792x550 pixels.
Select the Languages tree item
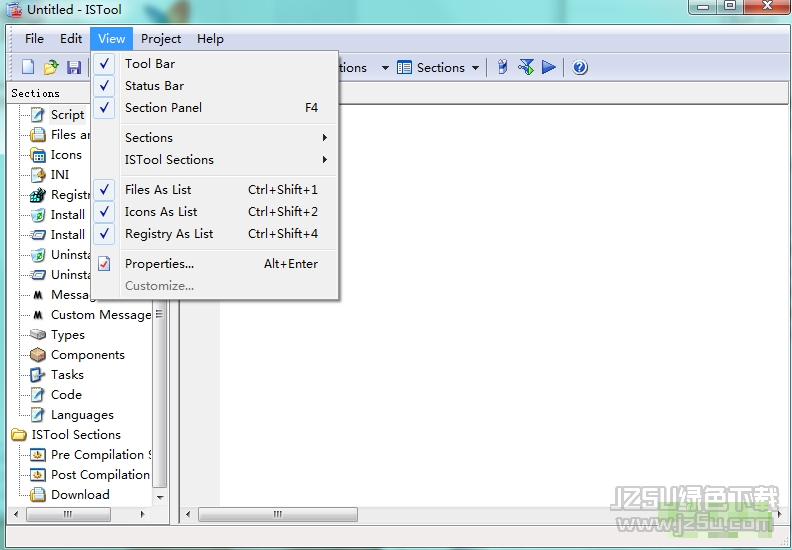(82, 415)
